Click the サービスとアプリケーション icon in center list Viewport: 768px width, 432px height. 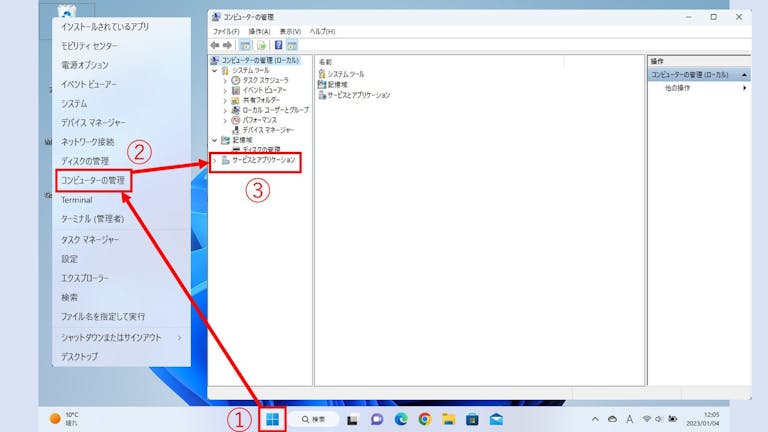[x=322, y=95]
